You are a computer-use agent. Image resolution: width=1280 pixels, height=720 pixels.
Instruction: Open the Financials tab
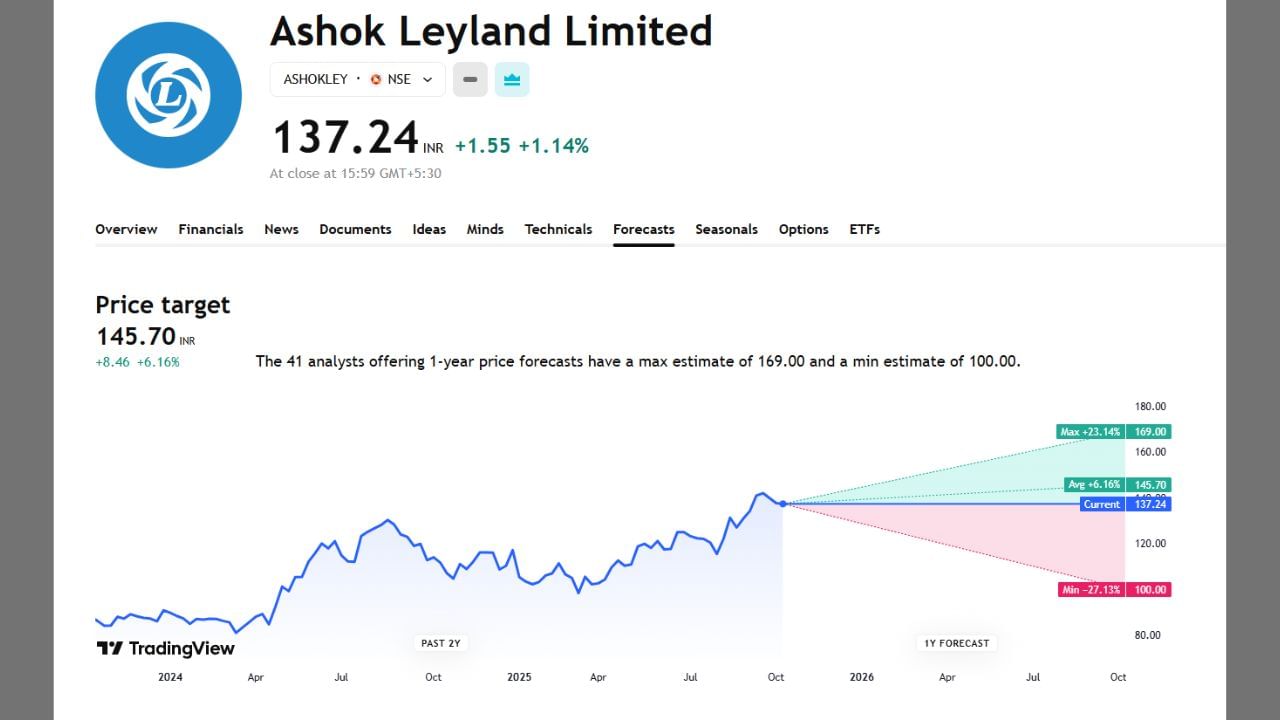[x=210, y=229]
